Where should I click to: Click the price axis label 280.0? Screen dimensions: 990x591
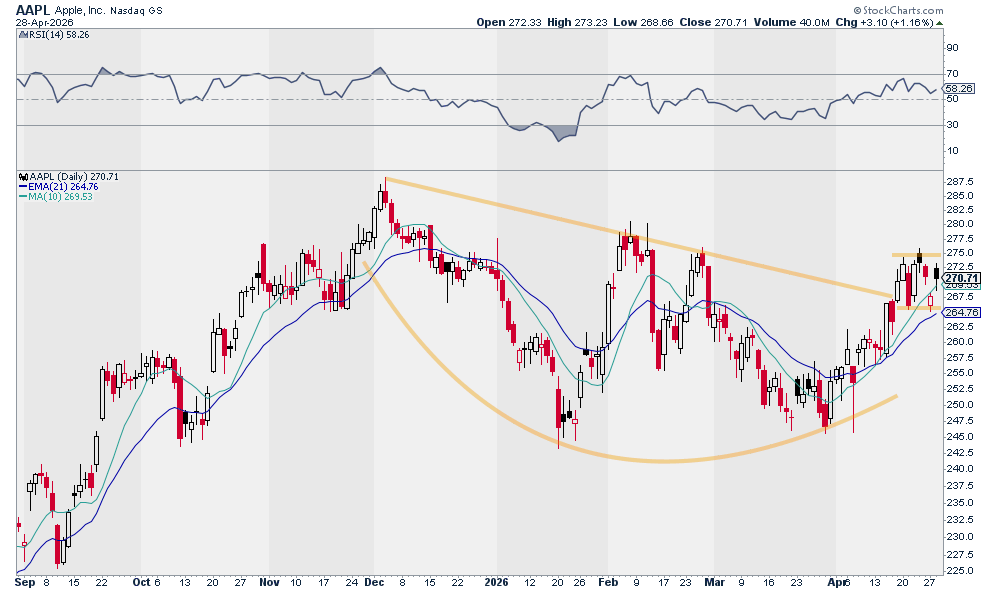pos(960,224)
